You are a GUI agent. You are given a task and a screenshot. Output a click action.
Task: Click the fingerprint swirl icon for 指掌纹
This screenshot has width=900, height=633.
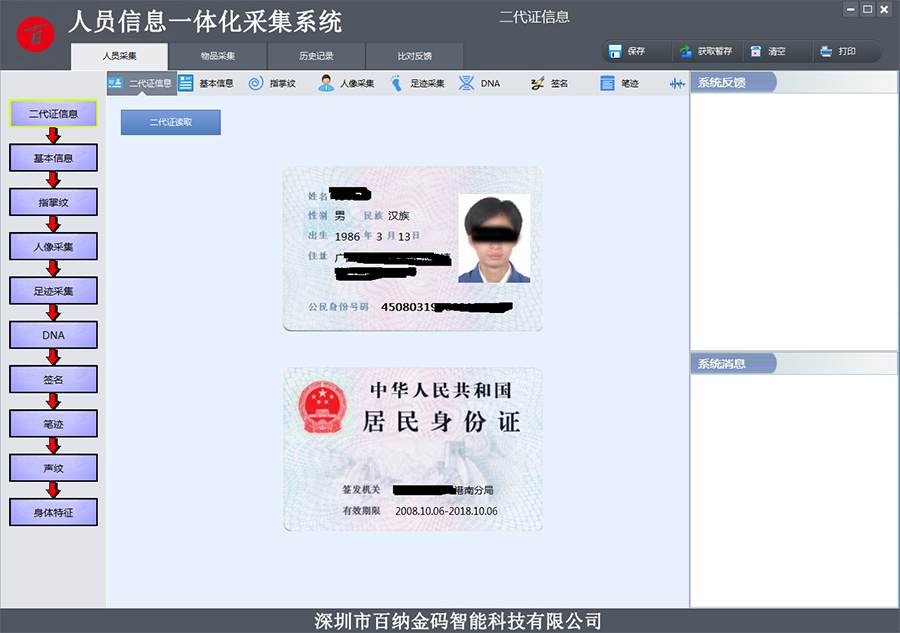pyautogui.click(x=255, y=83)
